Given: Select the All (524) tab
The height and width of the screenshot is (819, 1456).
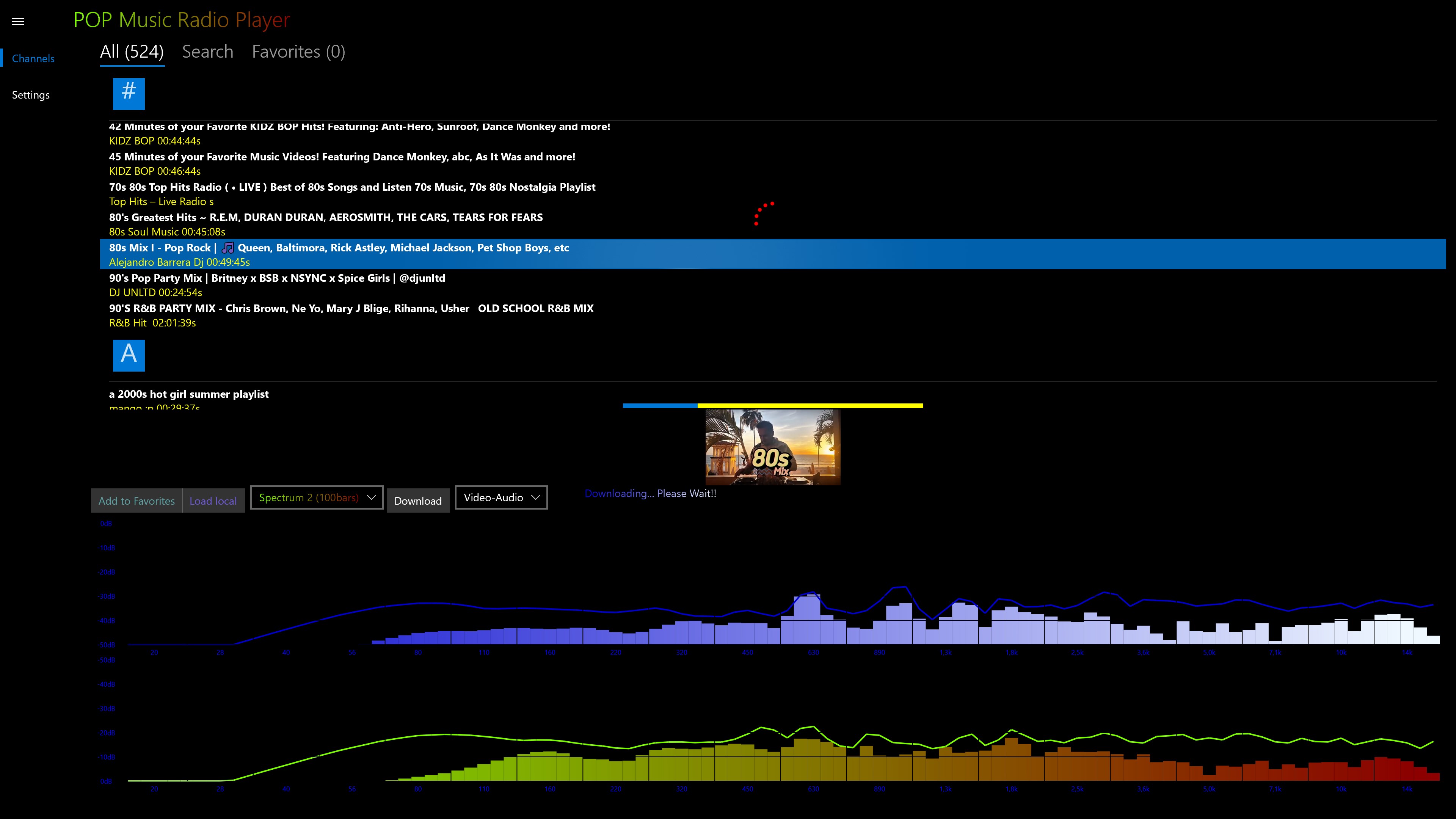Looking at the screenshot, I should click(x=132, y=52).
